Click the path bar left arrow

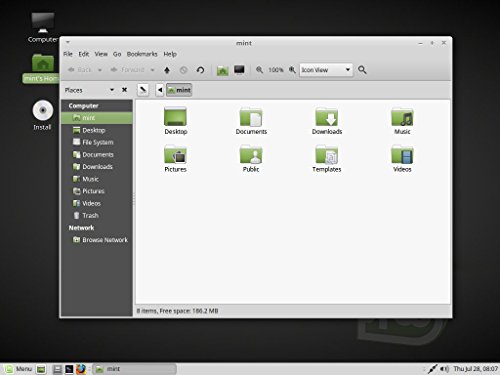pyautogui.click(x=160, y=90)
